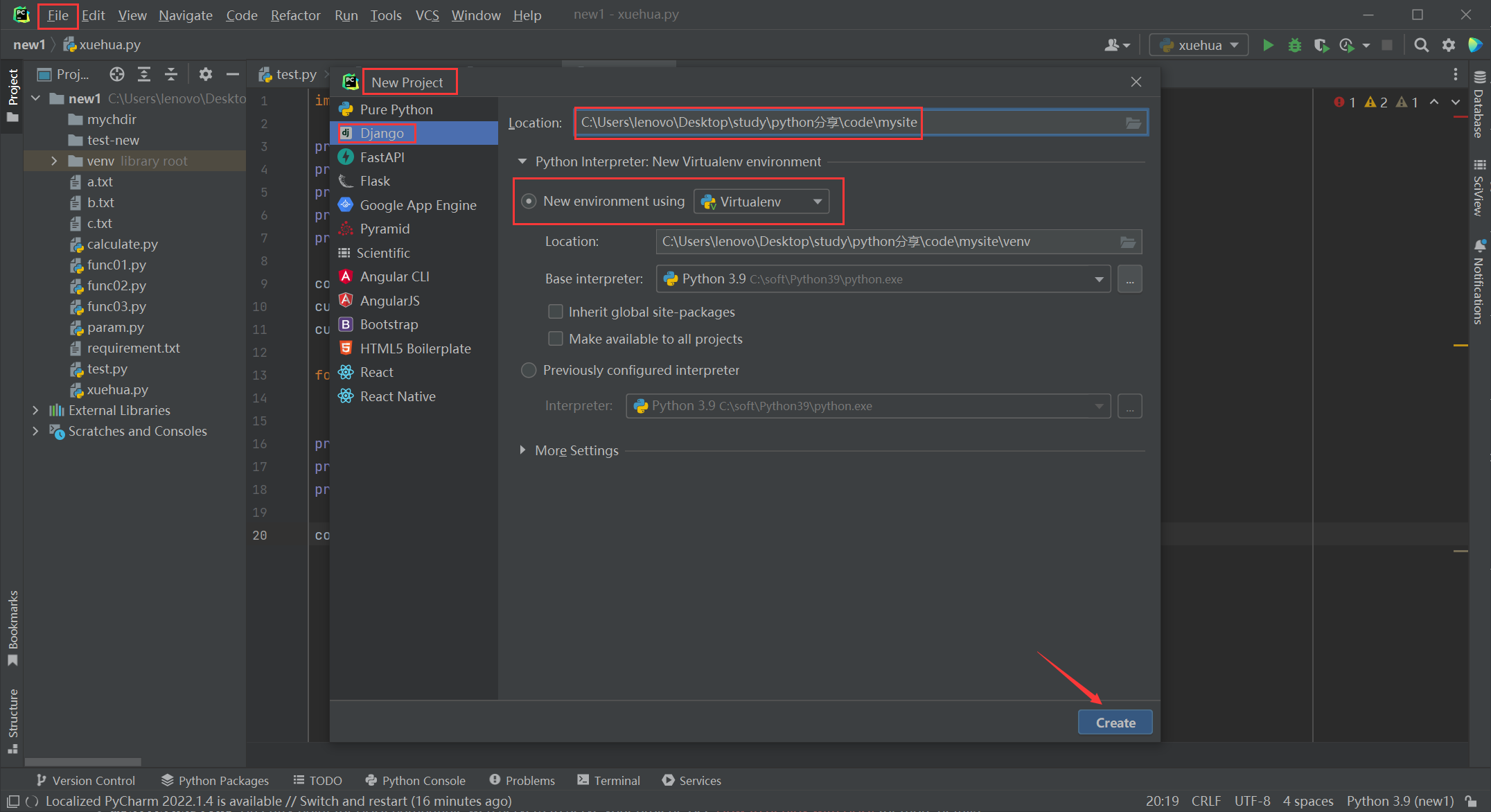The width and height of the screenshot is (1491, 812).
Task: Choose Pyramid project type
Action: (x=414, y=229)
